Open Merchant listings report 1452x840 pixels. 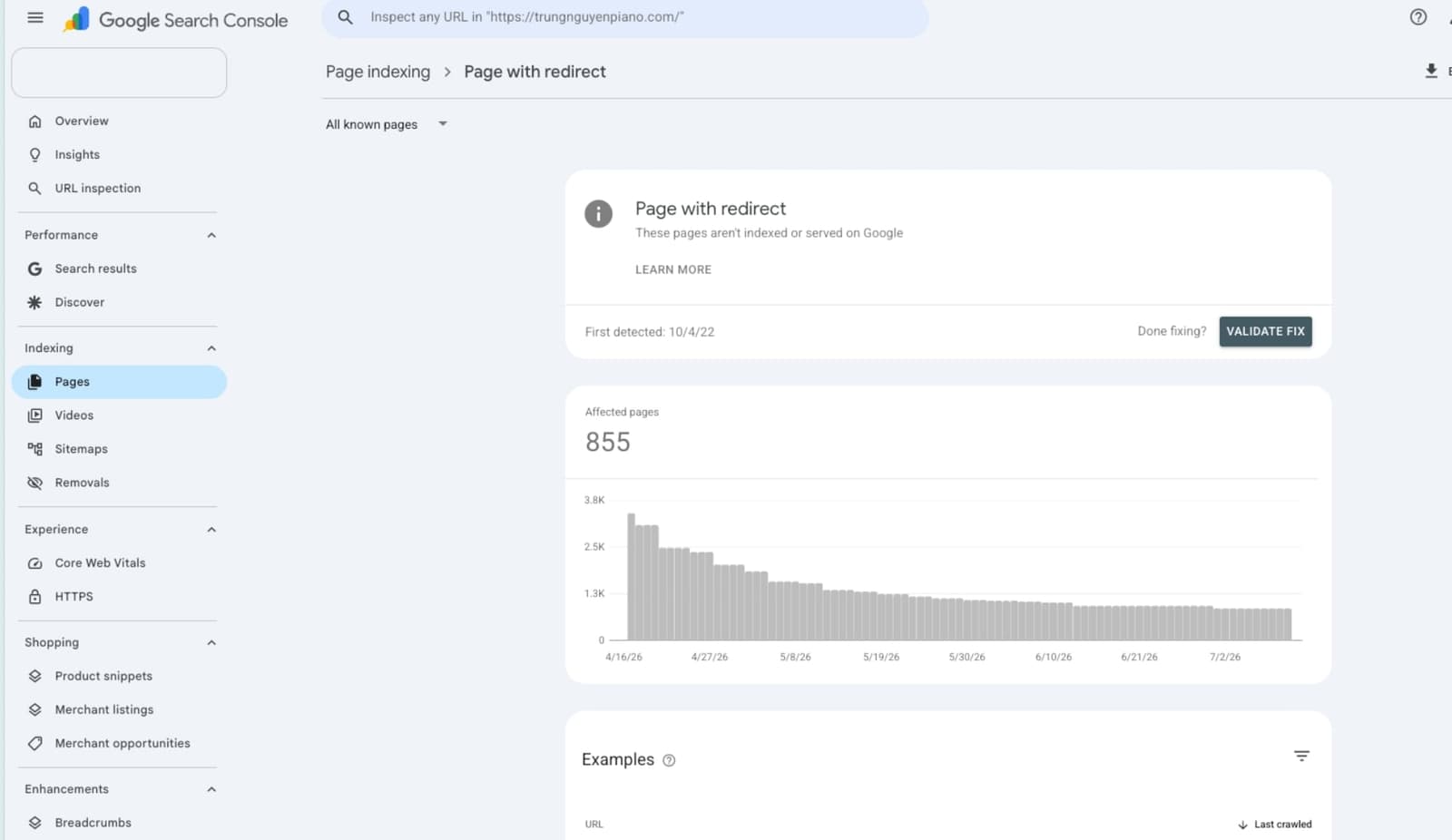[119, 709]
